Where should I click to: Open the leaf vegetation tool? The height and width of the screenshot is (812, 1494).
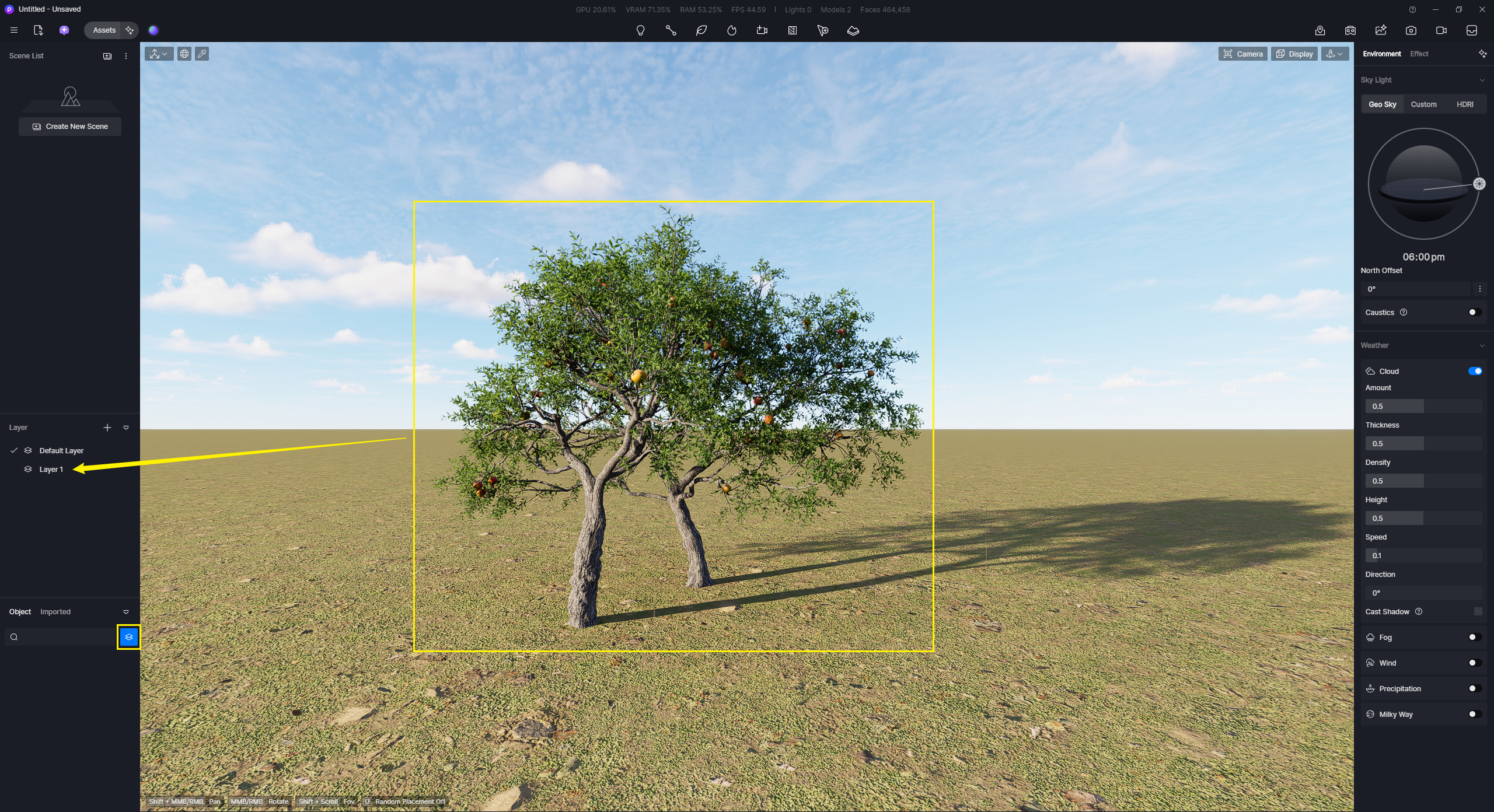(x=701, y=30)
